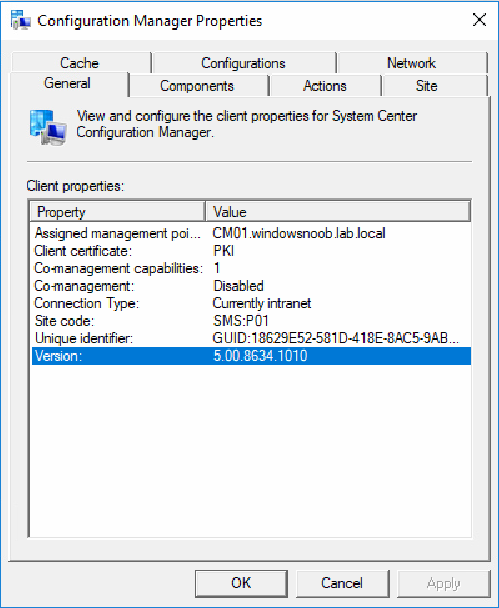Viewport: 499px width, 608px height.
Task: Switch to the Components tab
Action: point(198,86)
